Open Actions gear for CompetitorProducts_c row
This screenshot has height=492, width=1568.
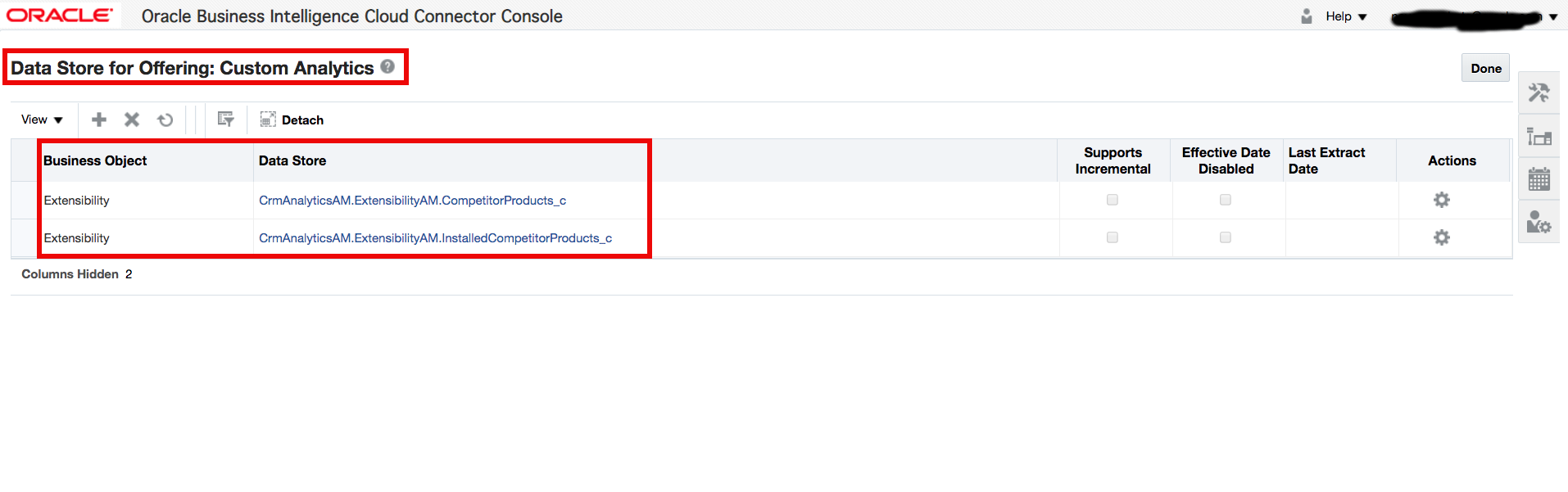pyautogui.click(x=1442, y=200)
